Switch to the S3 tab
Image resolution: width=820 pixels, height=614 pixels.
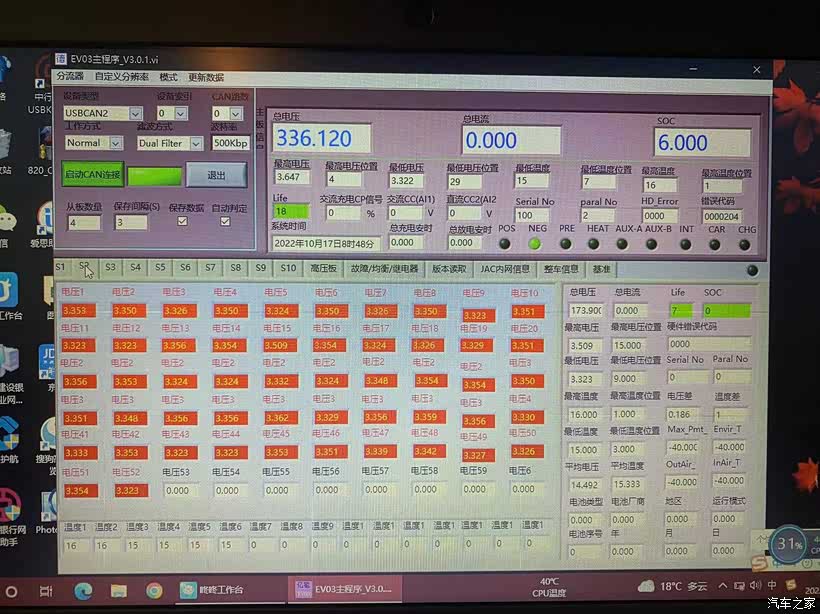coord(110,268)
